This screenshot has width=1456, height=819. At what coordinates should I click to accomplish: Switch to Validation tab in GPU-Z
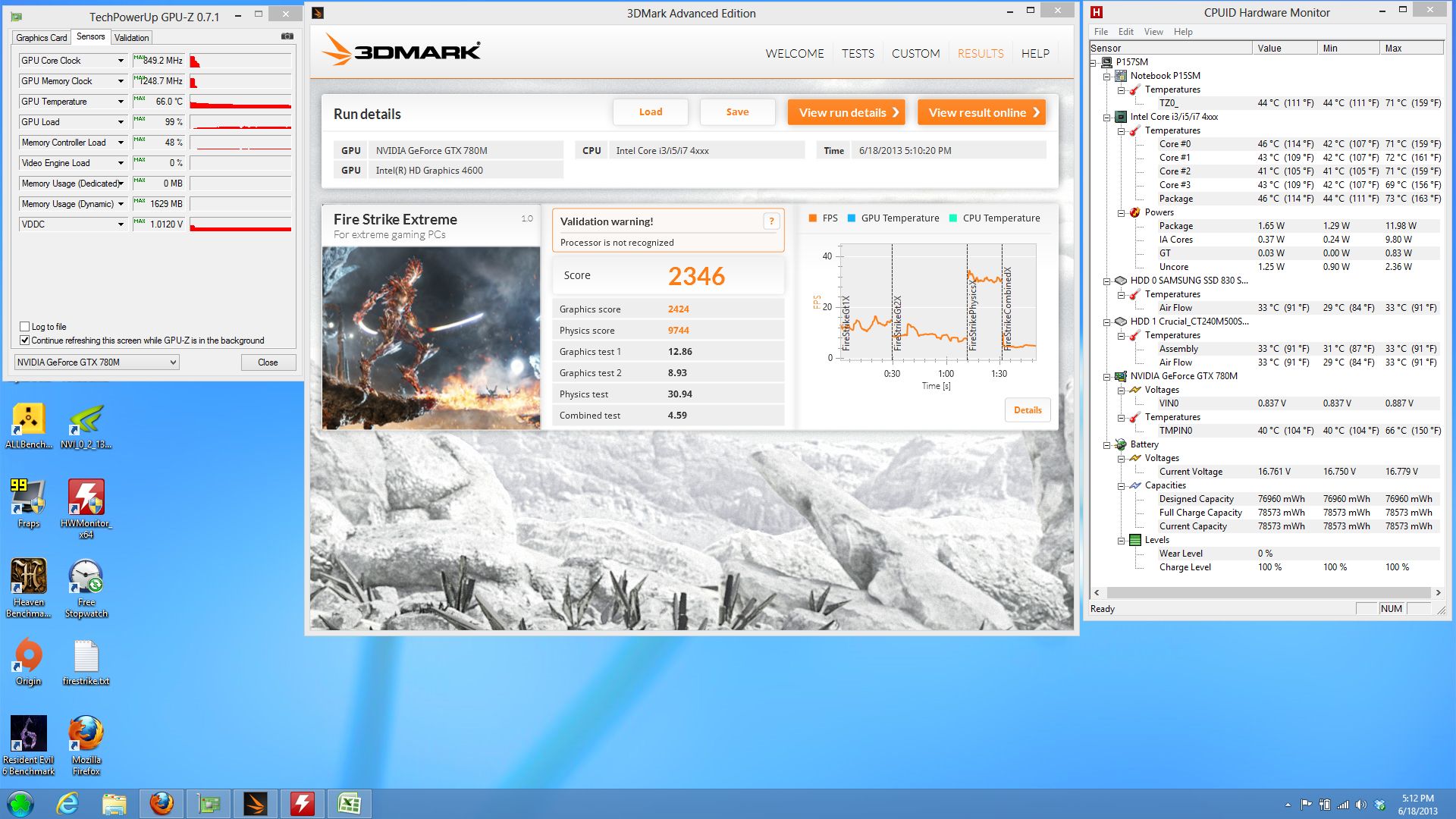tap(132, 37)
